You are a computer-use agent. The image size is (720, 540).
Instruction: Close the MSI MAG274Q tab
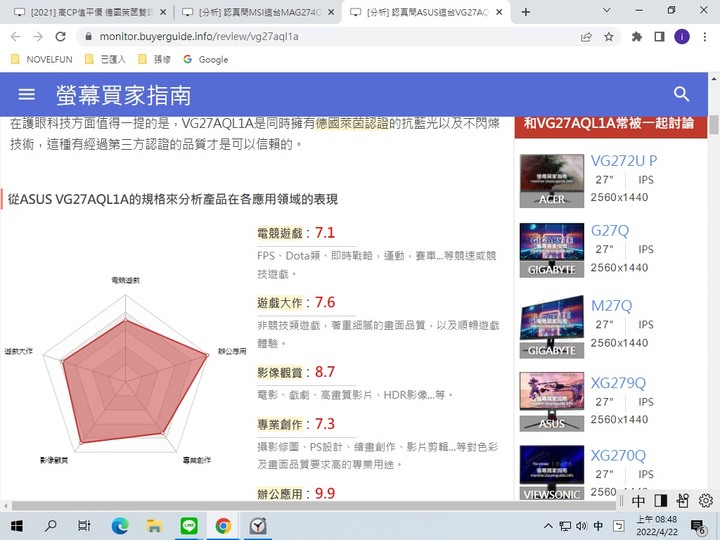point(331,12)
